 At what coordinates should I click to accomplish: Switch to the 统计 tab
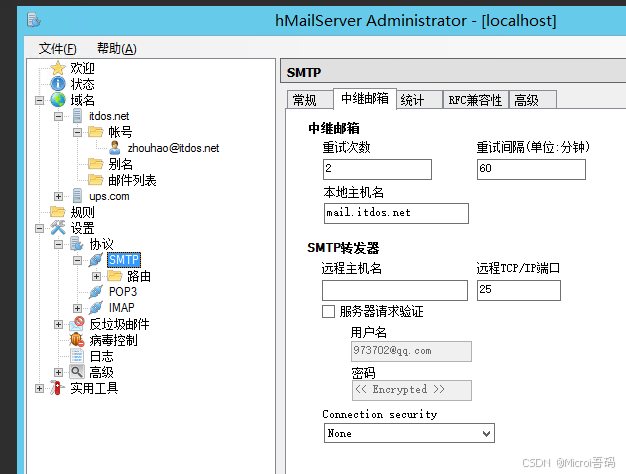pos(420,100)
